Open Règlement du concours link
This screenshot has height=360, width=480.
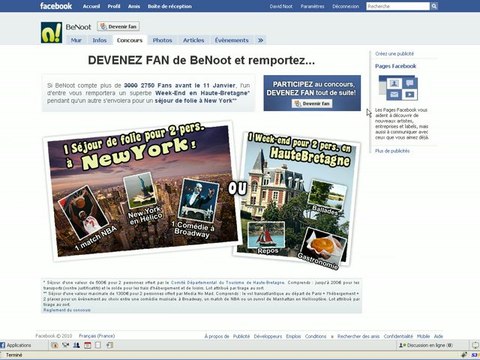tap(67, 310)
